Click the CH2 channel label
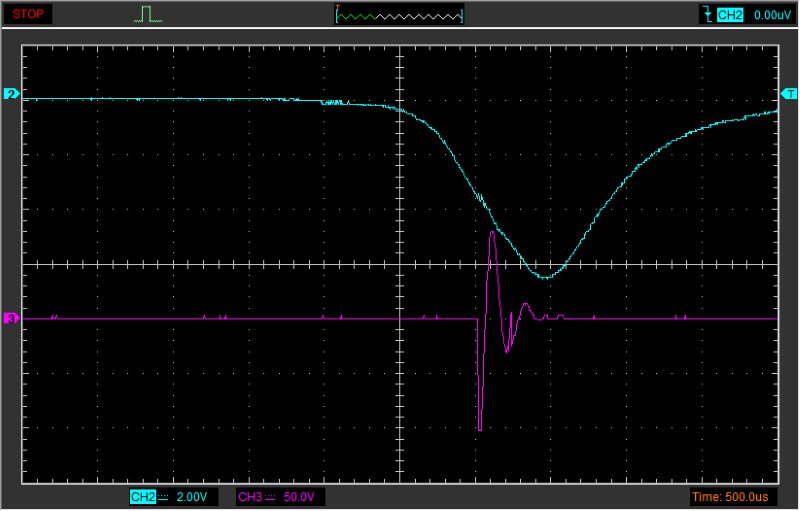Screen dimensions: 800x511 click(143, 497)
